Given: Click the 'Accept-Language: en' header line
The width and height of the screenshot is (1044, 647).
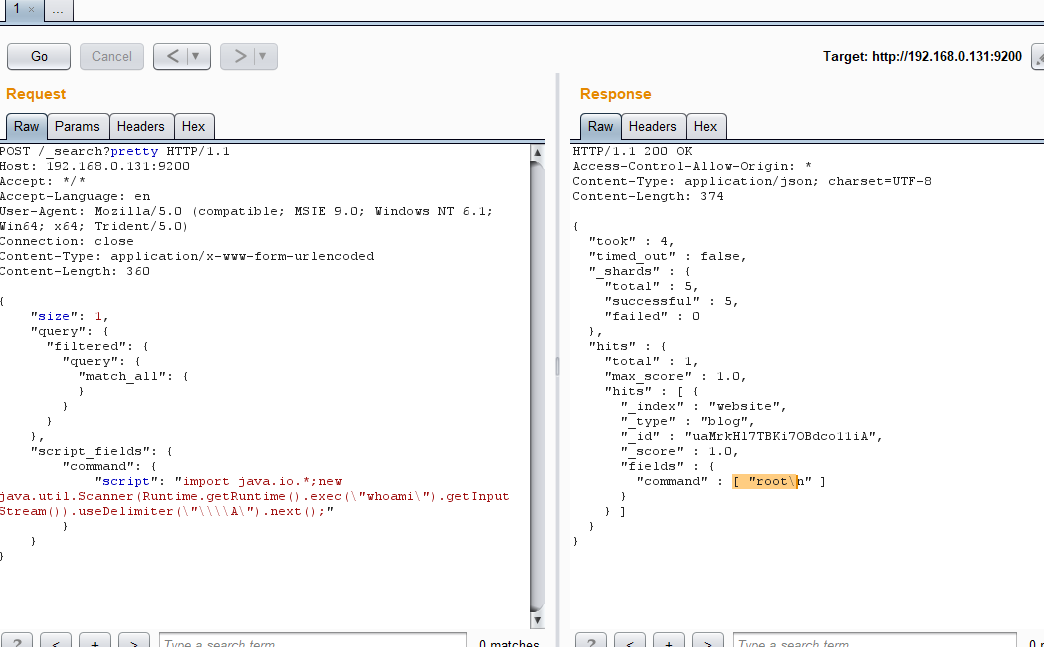Looking at the screenshot, I should pos(75,196).
